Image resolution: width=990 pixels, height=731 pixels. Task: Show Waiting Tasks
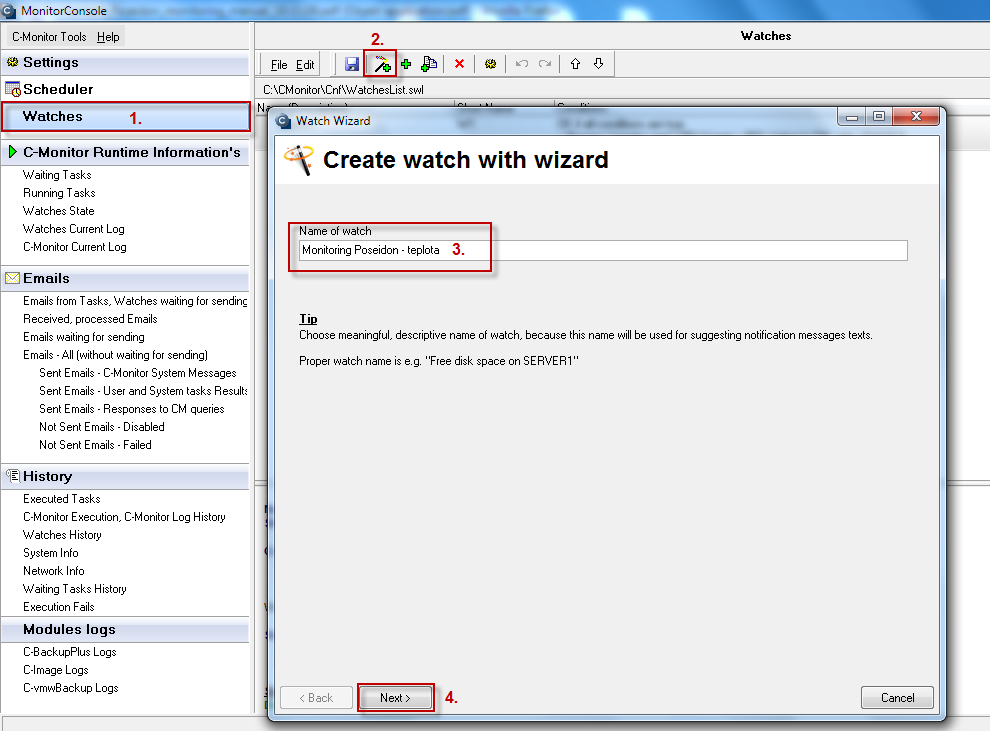click(x=57, y=175)
